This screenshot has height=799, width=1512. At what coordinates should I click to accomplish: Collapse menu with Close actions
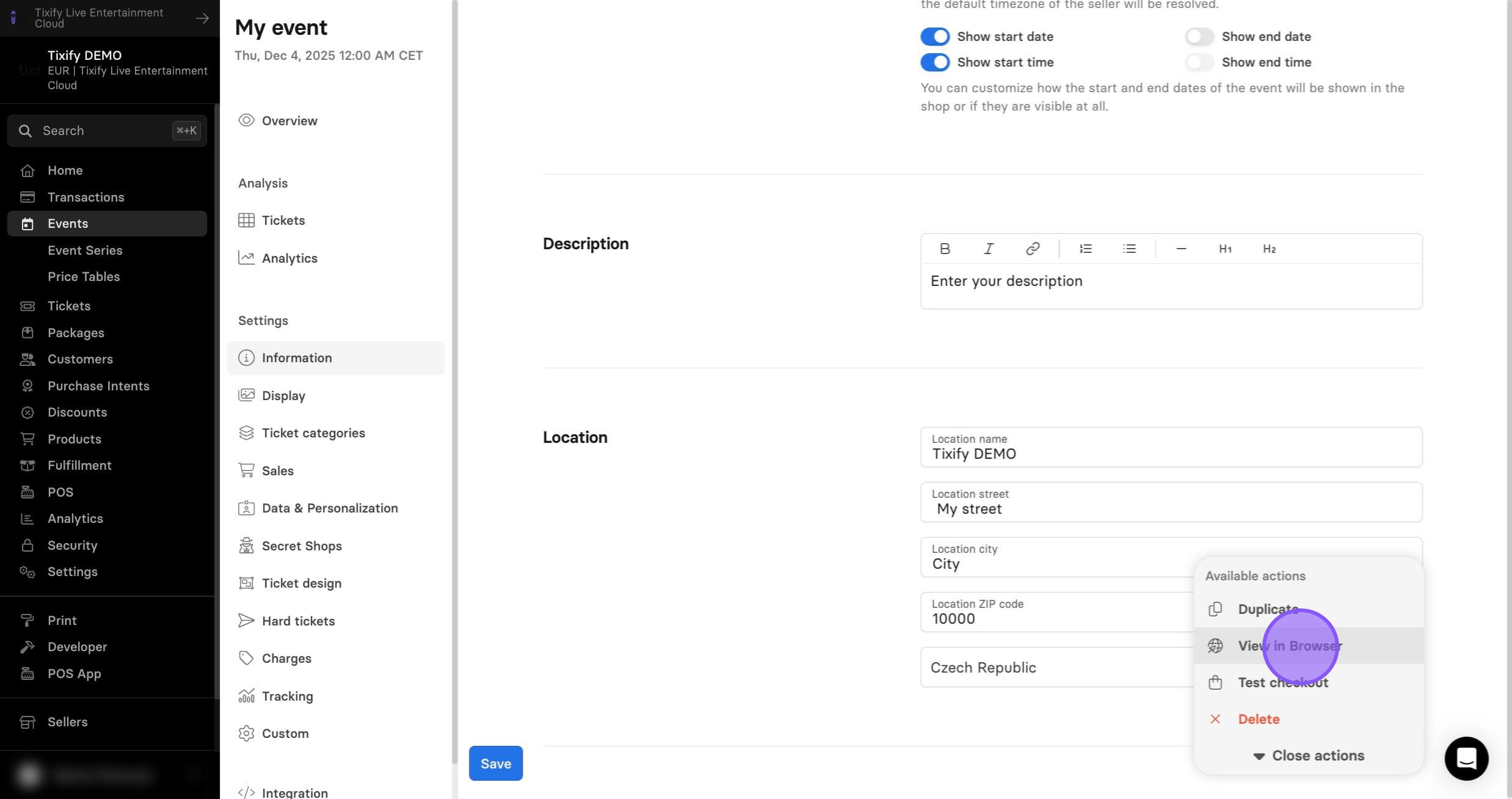coord(1309,756)
